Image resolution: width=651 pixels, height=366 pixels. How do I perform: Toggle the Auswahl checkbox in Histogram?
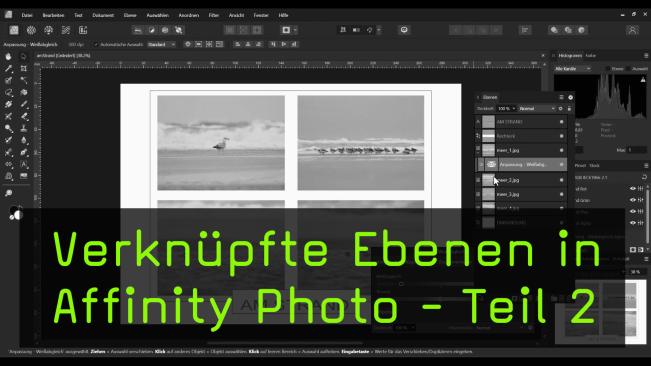coord(628,68)
